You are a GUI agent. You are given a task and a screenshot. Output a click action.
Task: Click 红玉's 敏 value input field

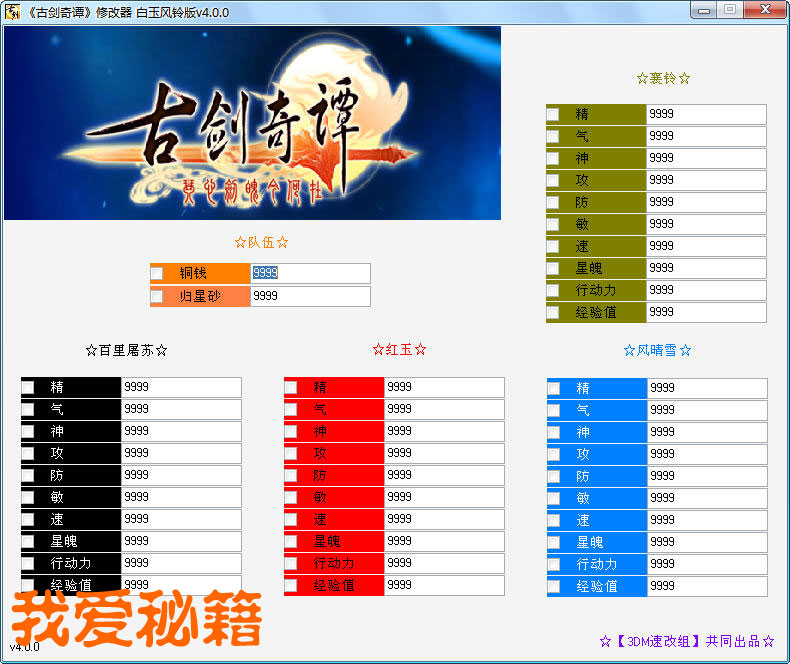[x=444, y=497]
